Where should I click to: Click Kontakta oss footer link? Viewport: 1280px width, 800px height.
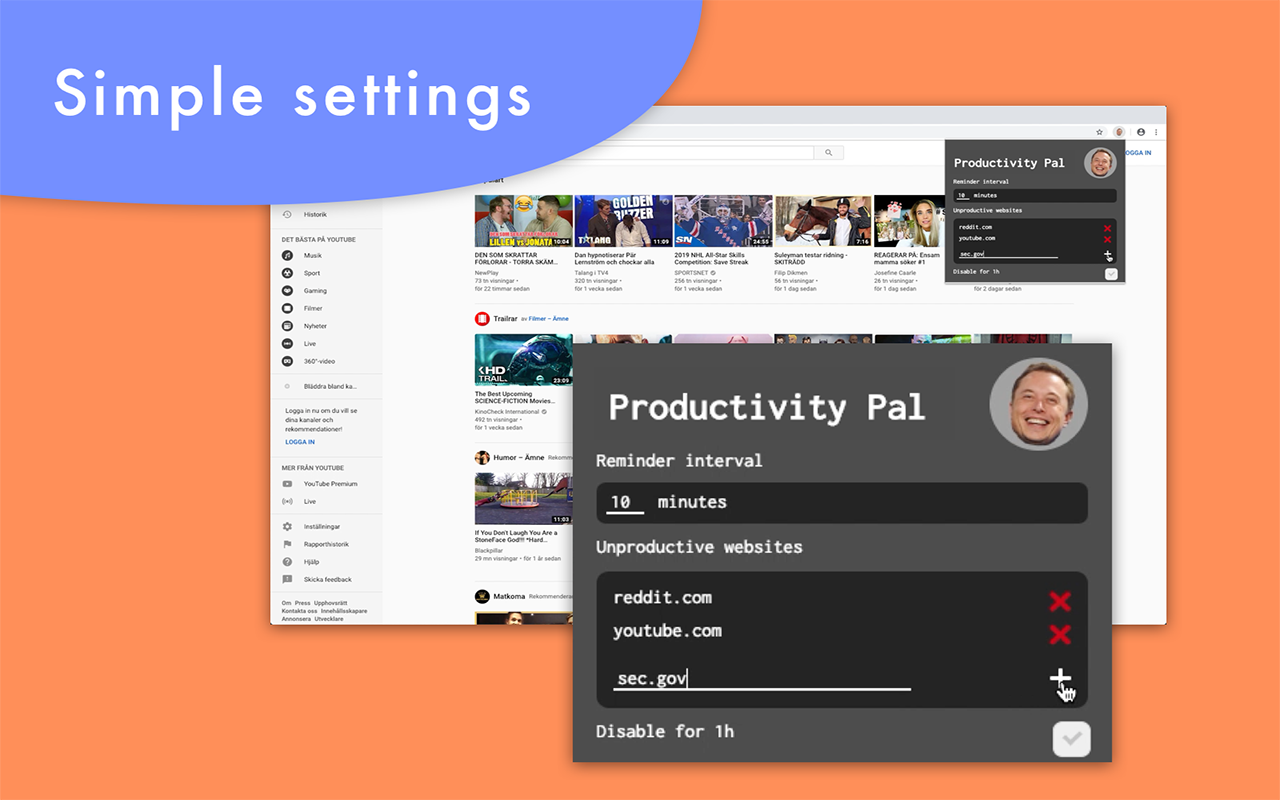pos(299,611)
